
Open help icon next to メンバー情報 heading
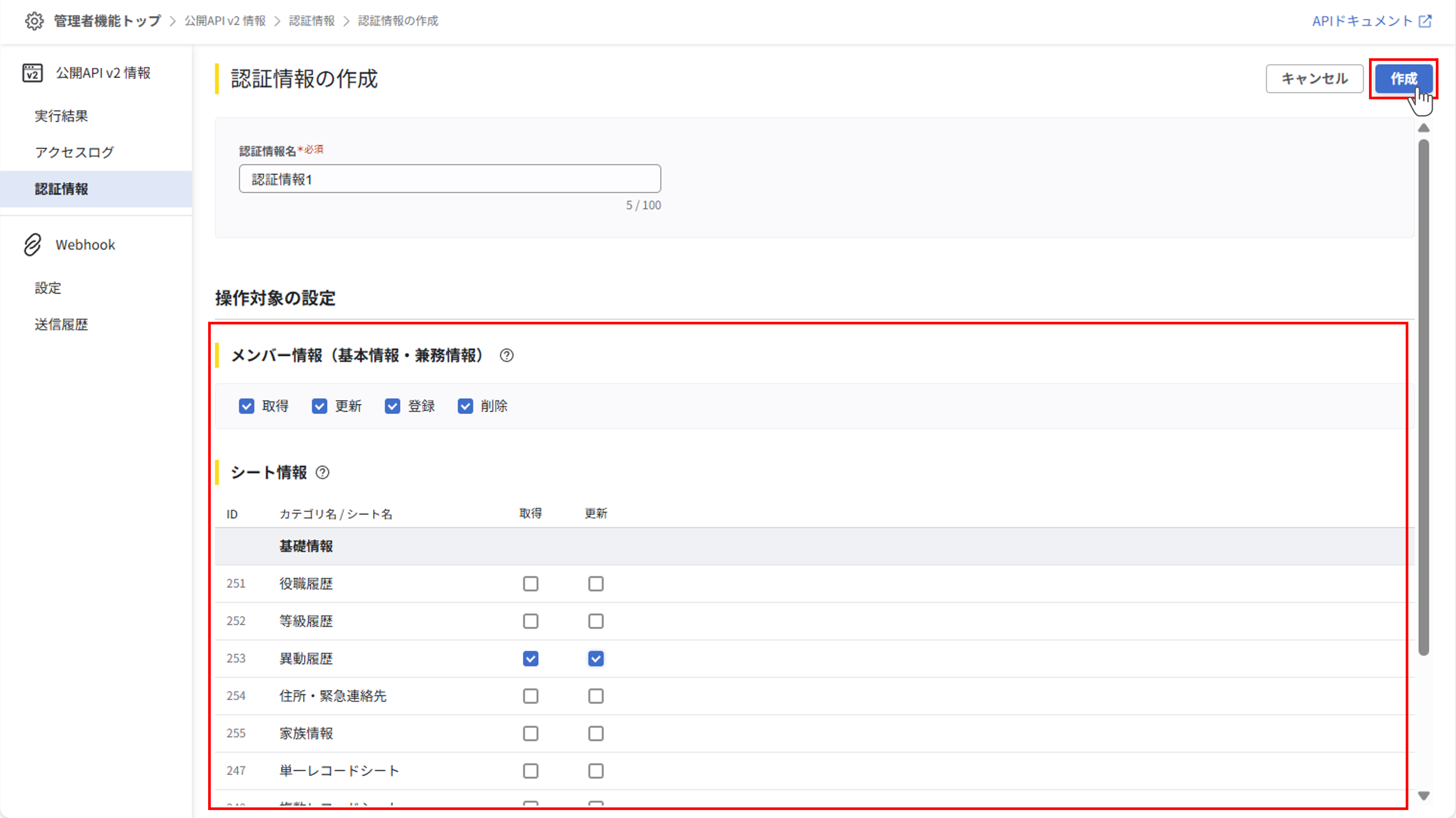(506, 356)
